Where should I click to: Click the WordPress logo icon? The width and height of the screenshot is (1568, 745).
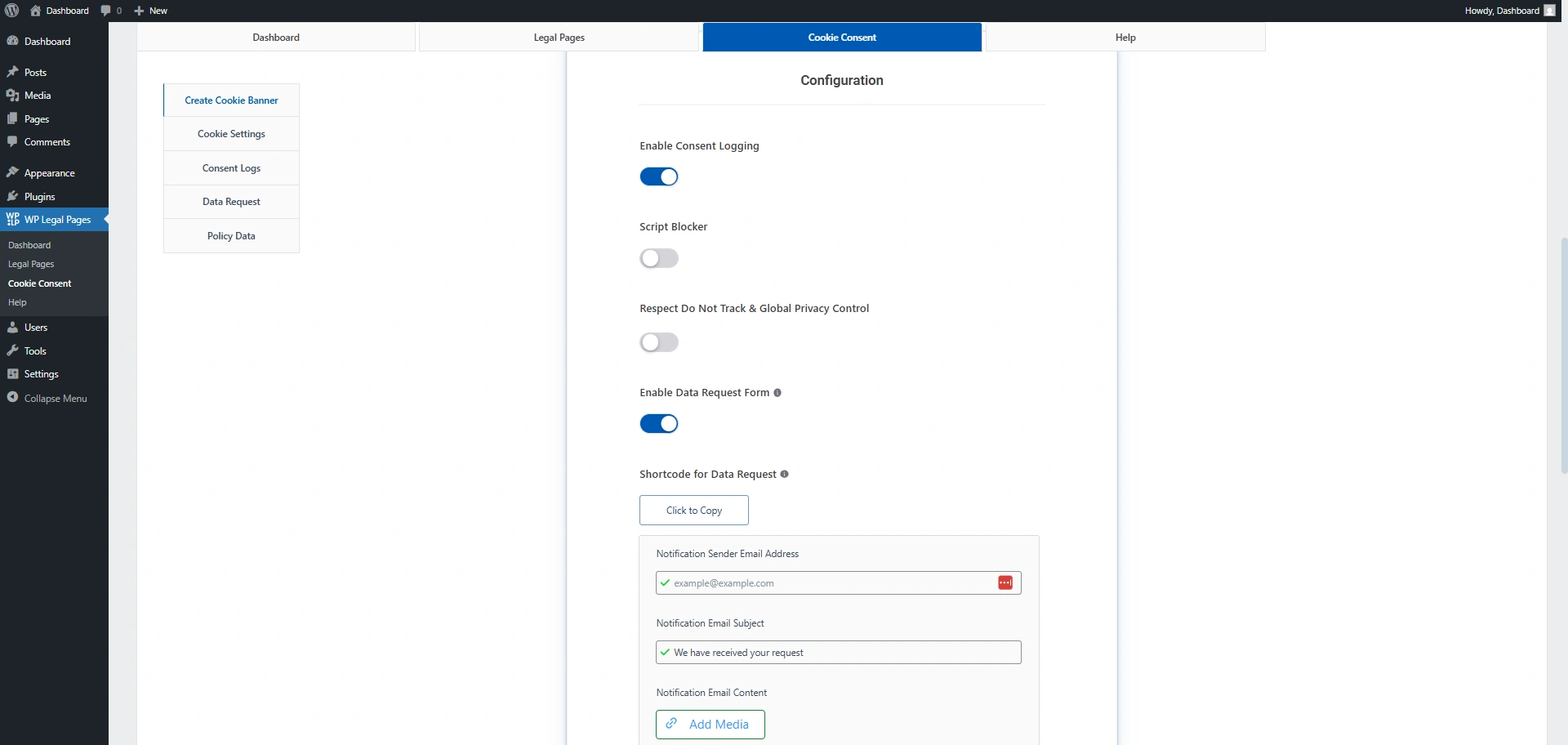point(12,11)
